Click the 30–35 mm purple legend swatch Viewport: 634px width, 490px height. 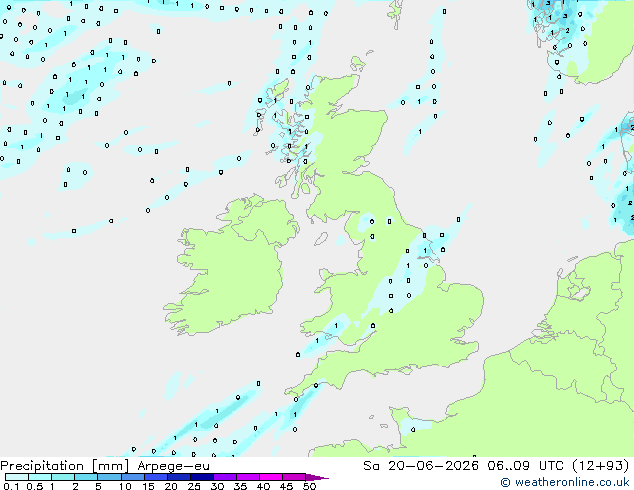coord(225,477)
